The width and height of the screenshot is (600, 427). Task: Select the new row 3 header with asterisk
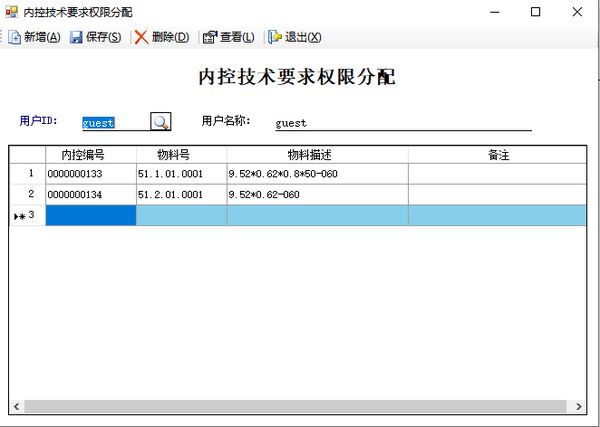click(27, 215)
